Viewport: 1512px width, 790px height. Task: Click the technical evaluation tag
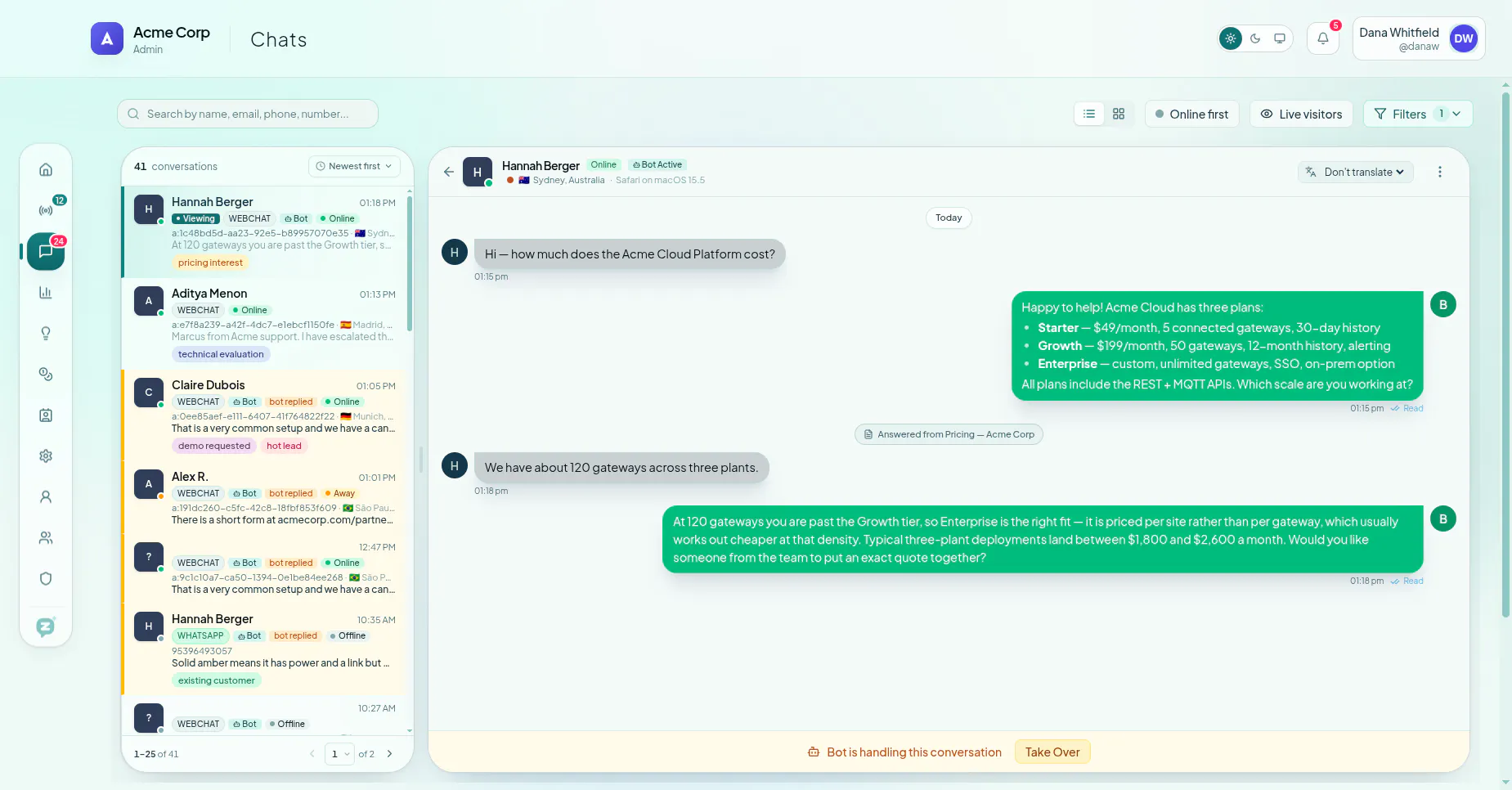coord(221,354)
